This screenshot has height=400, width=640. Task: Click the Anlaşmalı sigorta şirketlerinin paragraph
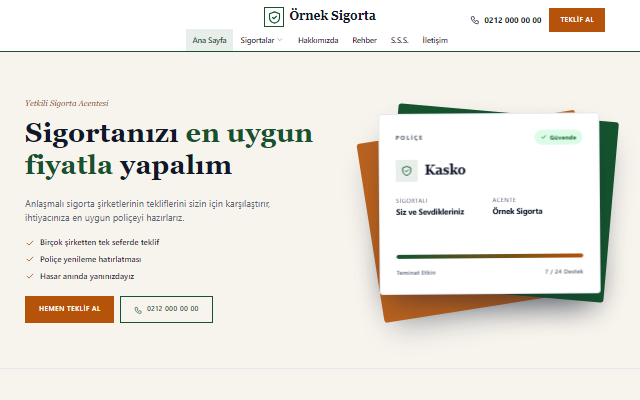pyautogui.click(x=147, y=211)
